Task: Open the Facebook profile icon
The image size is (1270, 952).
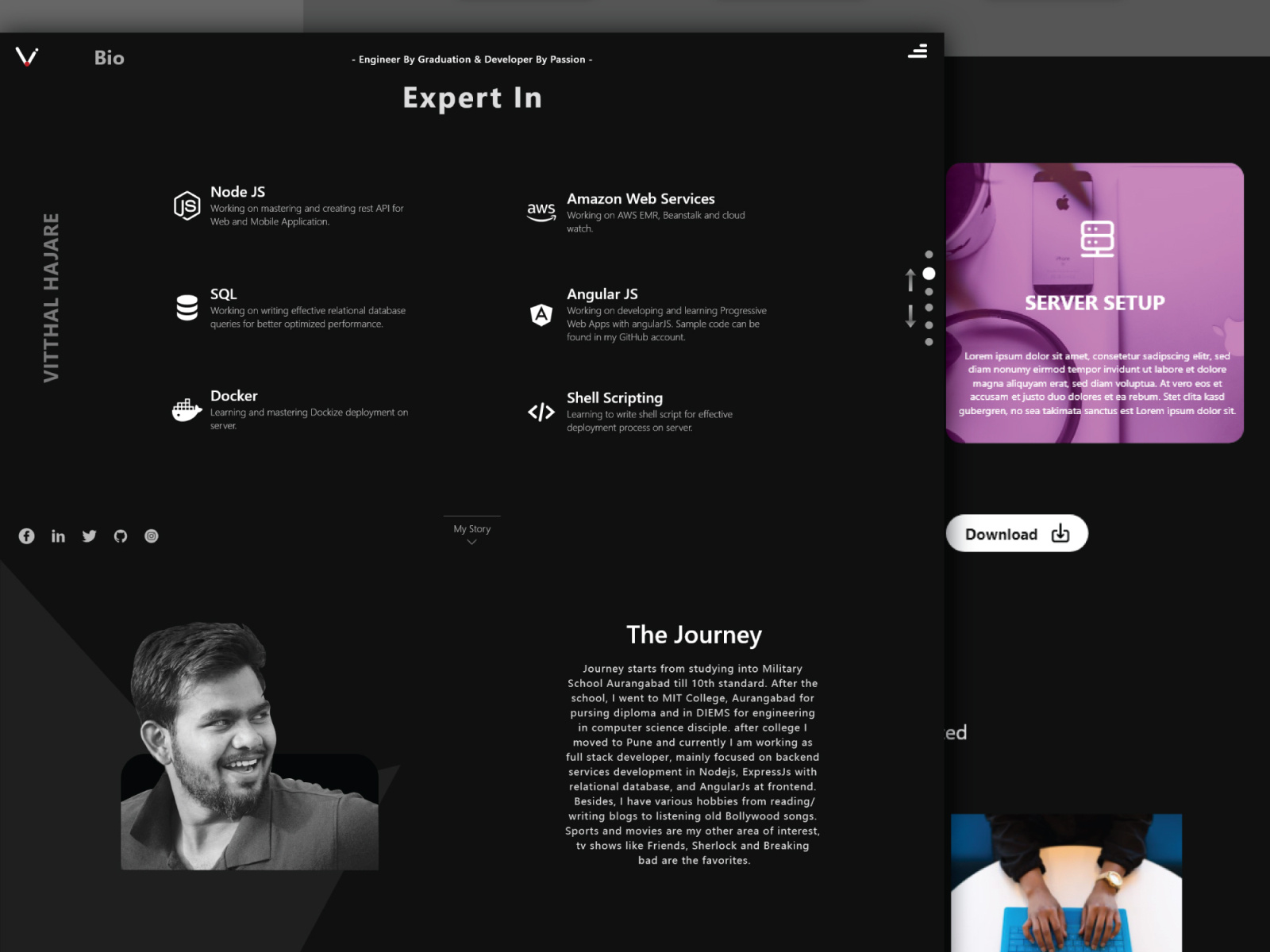Action: coord(26,536)
